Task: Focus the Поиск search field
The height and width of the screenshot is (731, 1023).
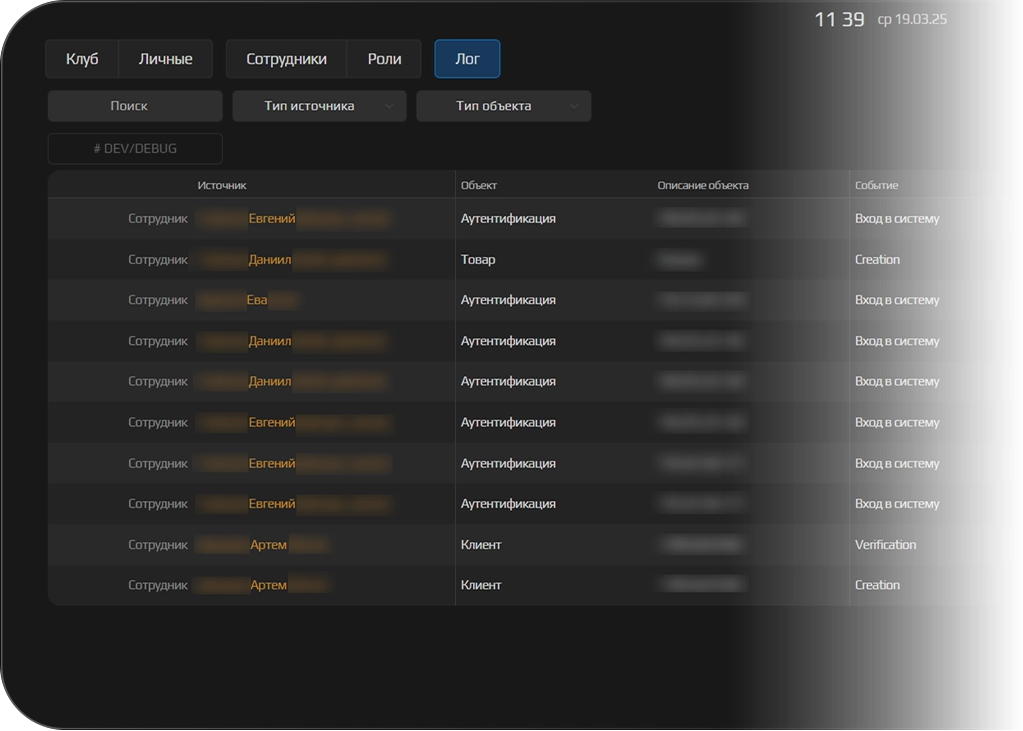Action: pos(135,106)
